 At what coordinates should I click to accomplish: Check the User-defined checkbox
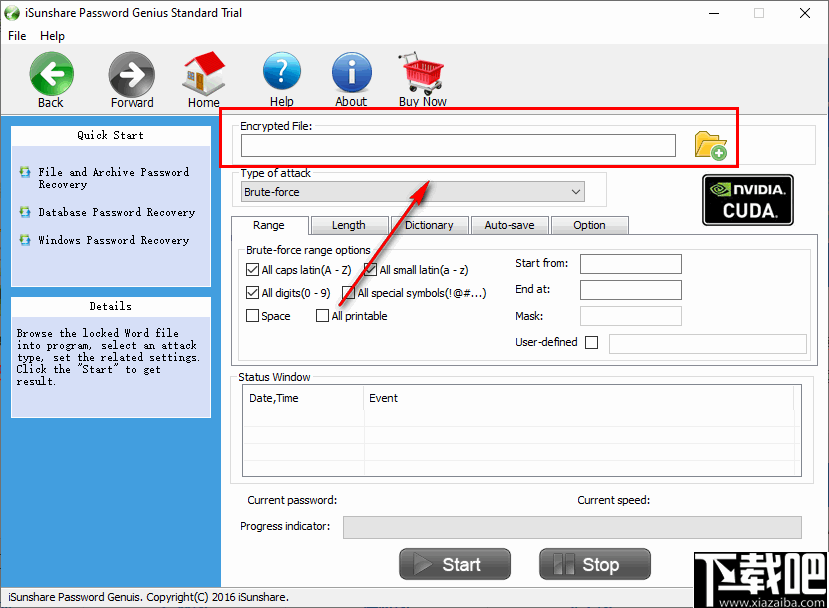(x=592, y=343)
